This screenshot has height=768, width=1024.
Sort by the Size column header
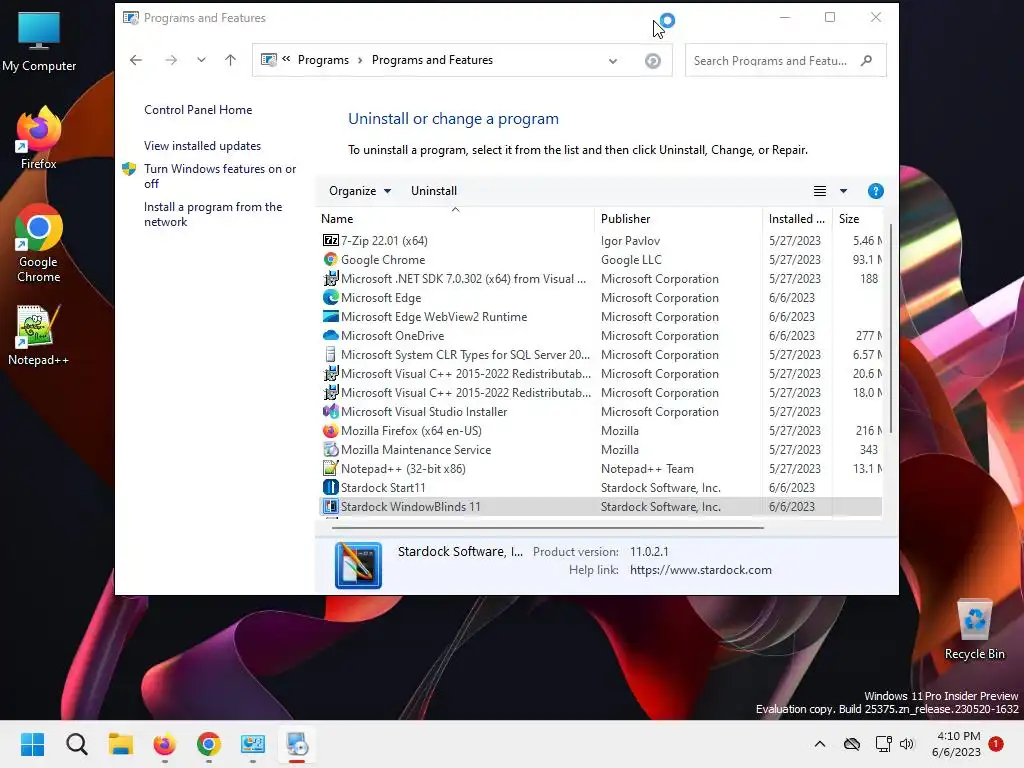pyautogui.click(x=857, y=218)
